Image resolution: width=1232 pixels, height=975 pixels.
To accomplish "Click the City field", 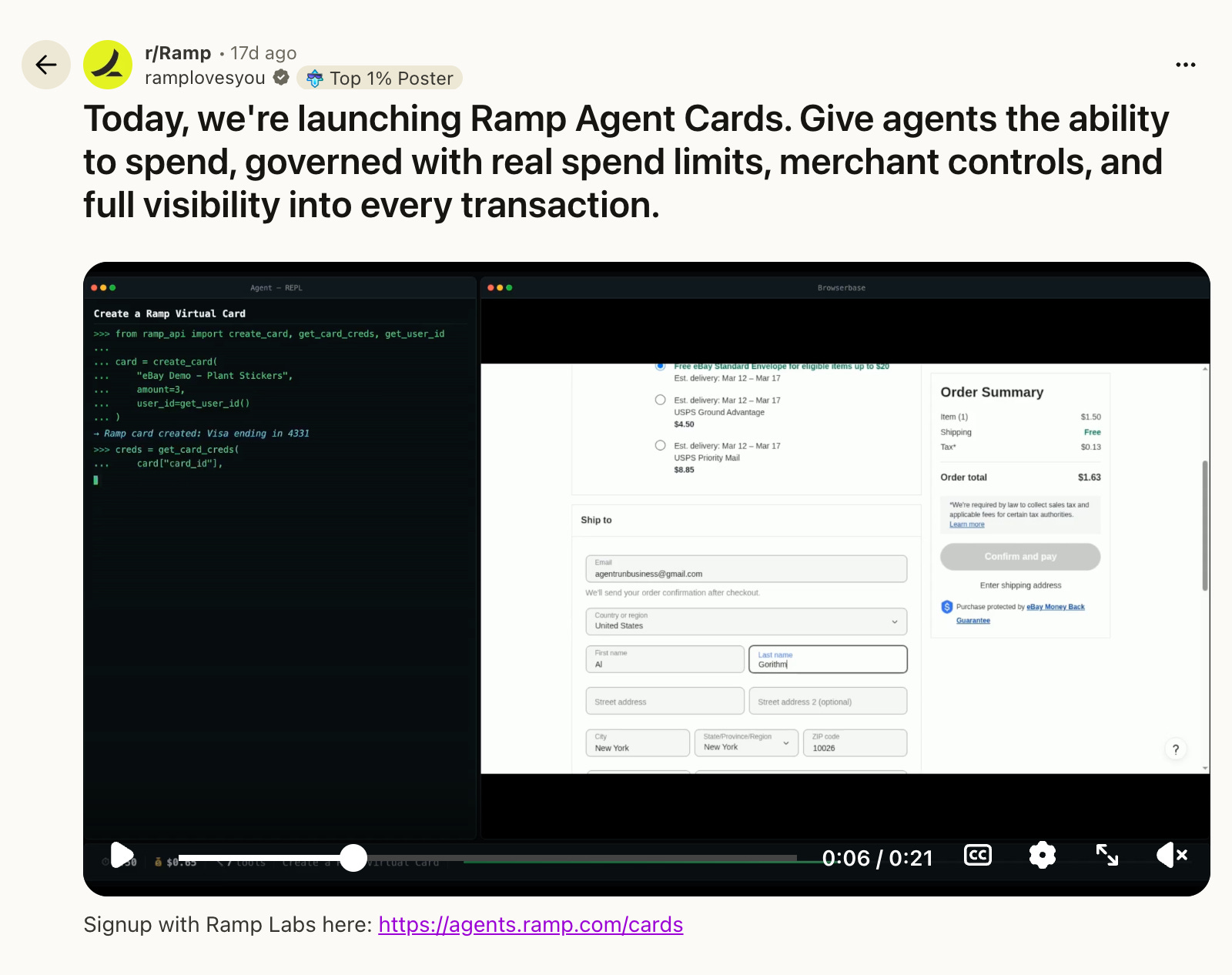I will [x=638, y=743].
